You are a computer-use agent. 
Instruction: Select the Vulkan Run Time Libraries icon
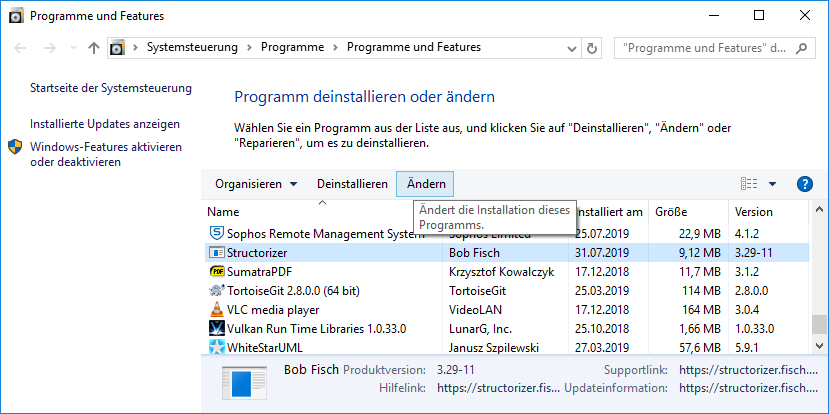(x=217, y=328)
